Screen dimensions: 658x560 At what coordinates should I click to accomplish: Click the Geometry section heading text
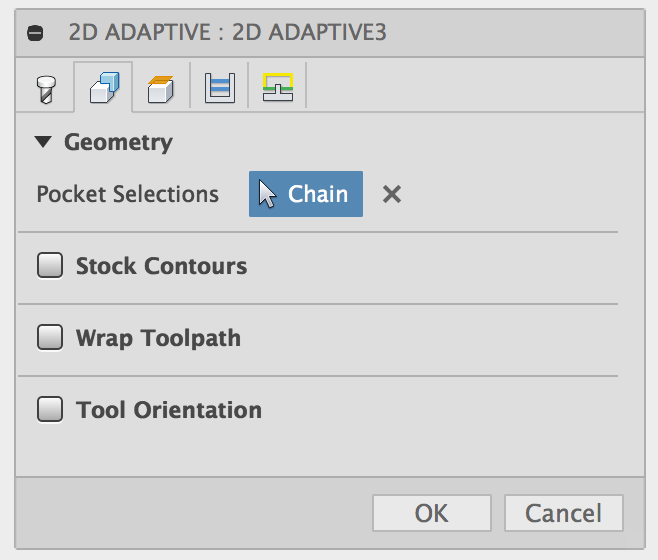[118, 143]
